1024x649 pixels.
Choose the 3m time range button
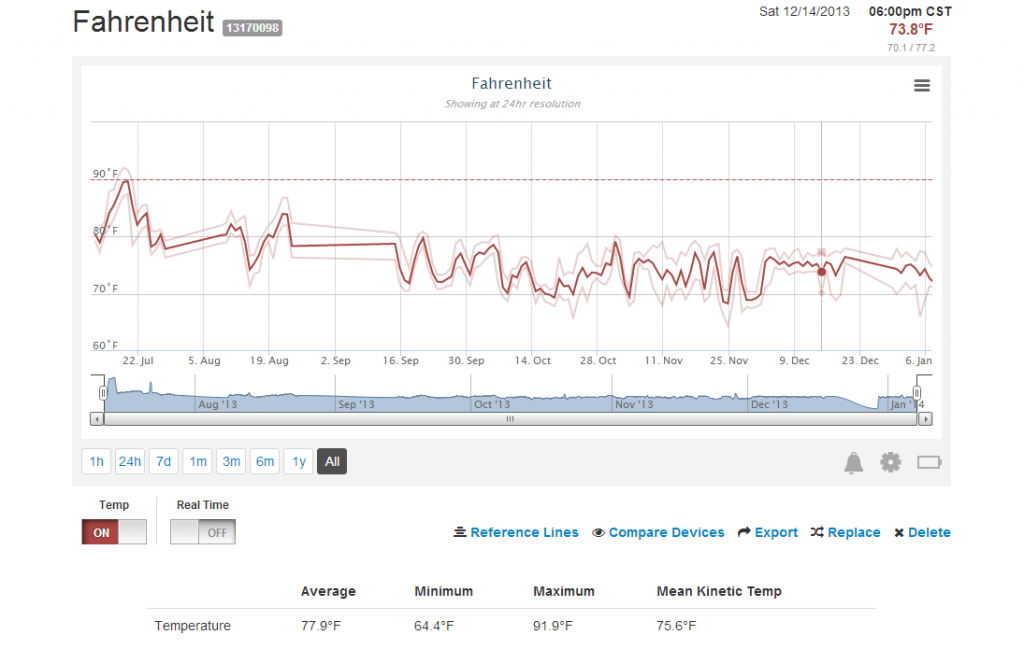pyautogui.click(x=231, y=462)
